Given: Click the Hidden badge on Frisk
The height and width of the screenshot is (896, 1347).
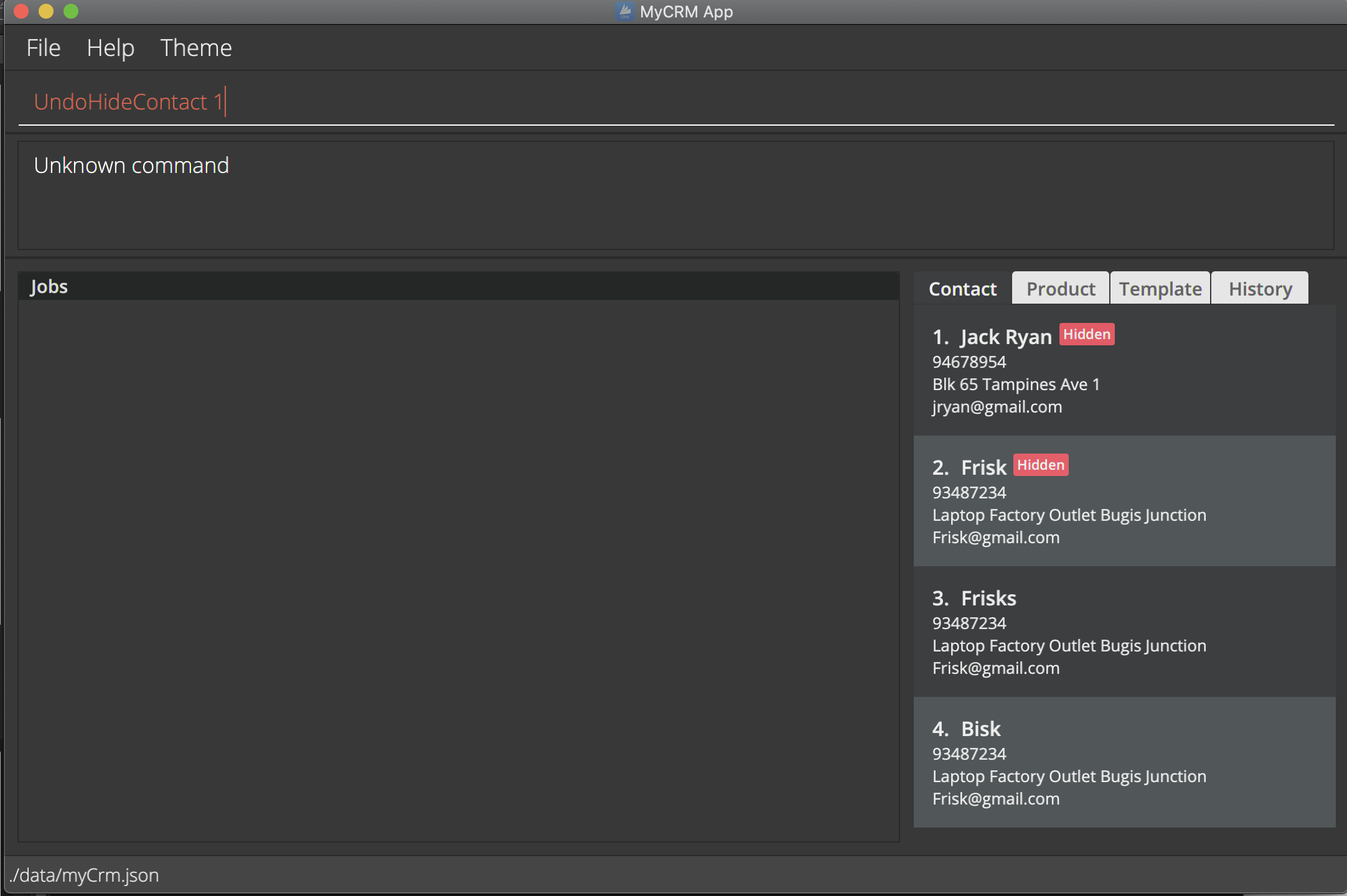Looking at the screenshot, I should (1041, 465).
